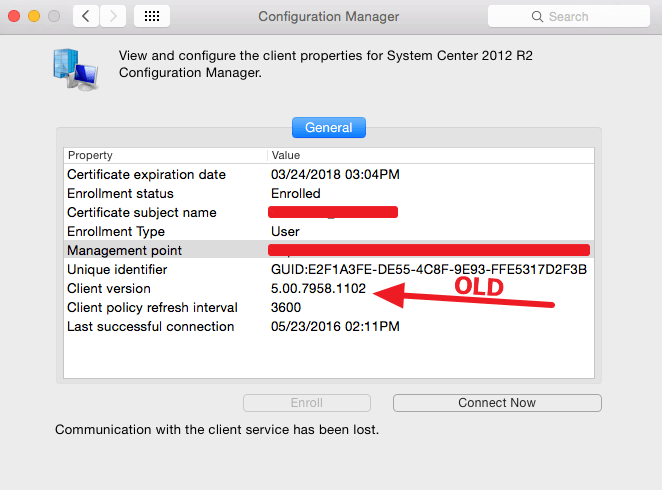662x490 pixels.
Task: Click inside the Search field
Action: pos(565,16)
